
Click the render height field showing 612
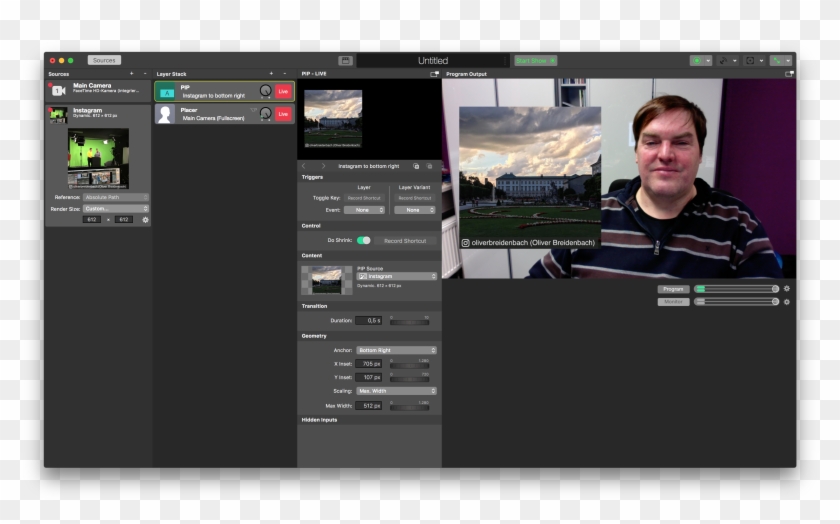click(123, 220)
